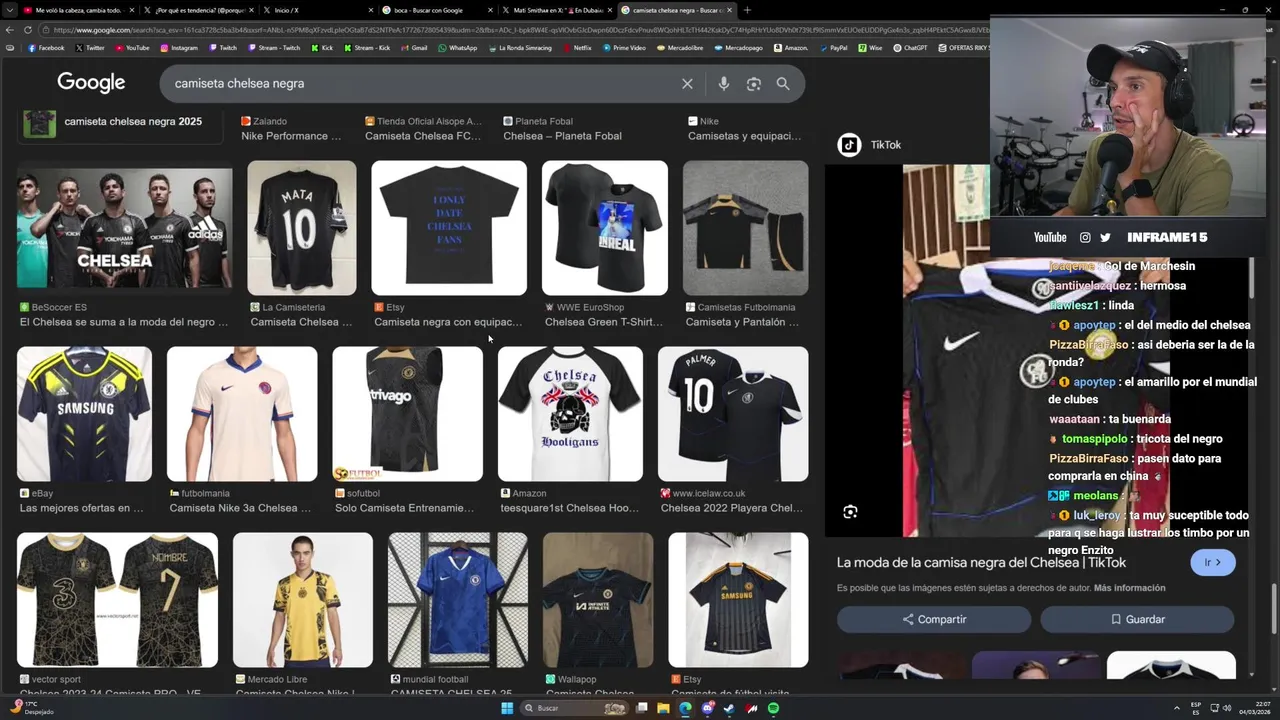This screenshot has height=720, width=1280.
Task: Show hidden system tray icons
Action: tap(1177, 708)
